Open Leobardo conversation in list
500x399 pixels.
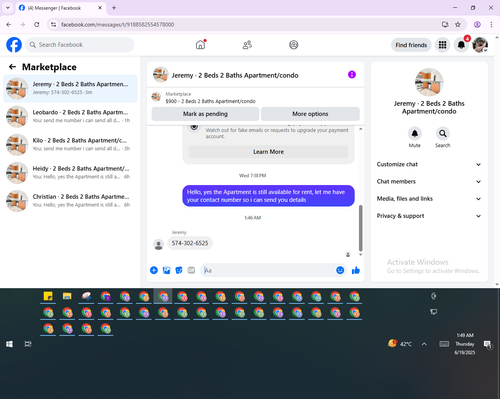click(x=70, y=117)
